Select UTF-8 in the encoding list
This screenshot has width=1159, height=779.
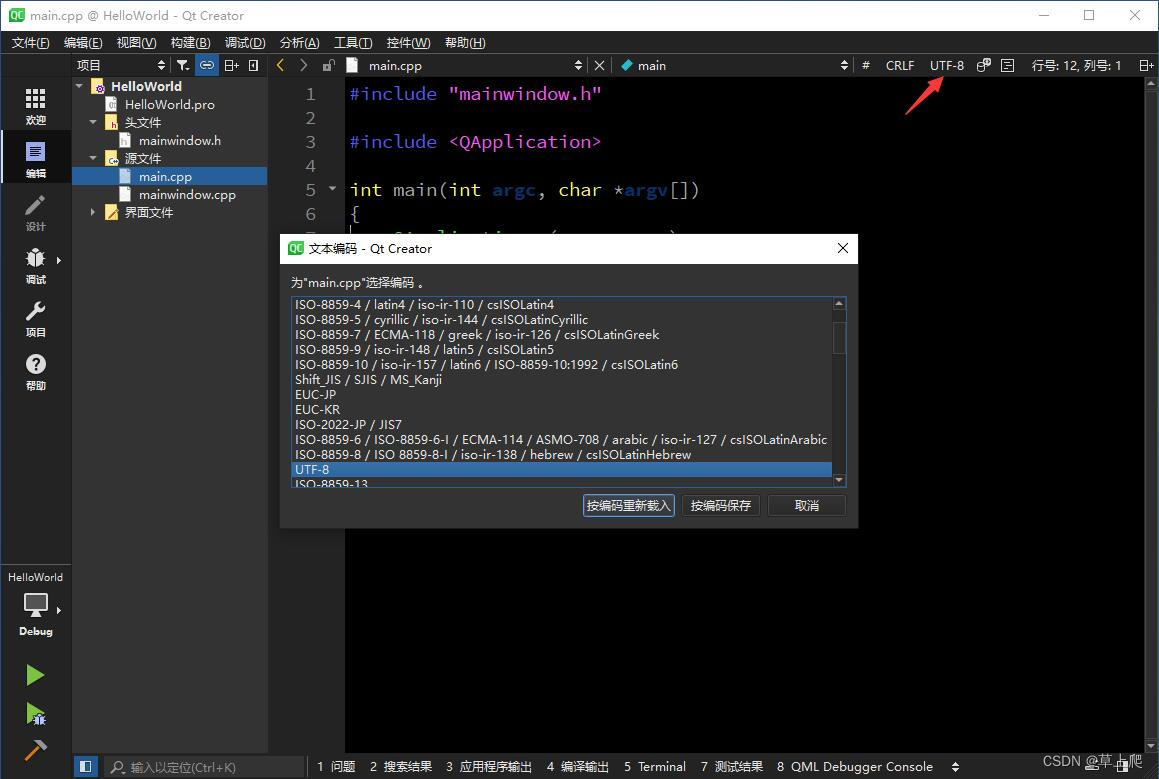[x=562, y=469]
